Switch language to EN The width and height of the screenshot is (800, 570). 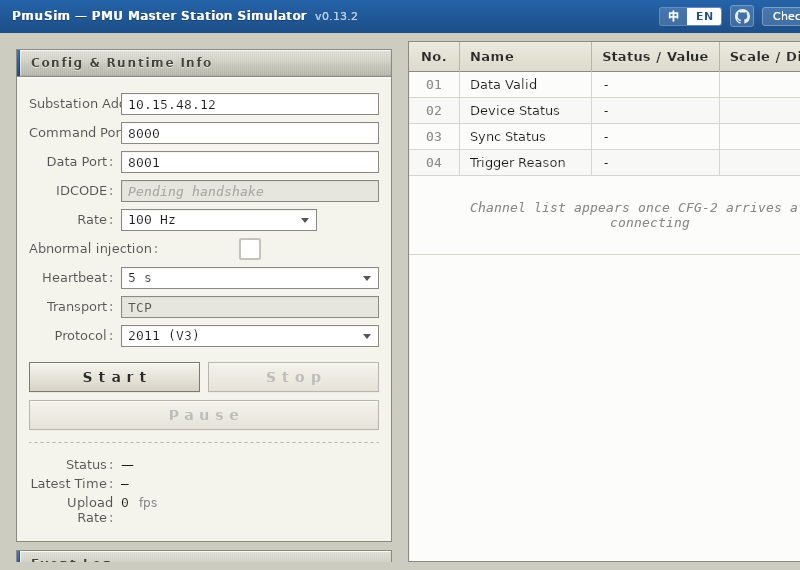point(704,16)
